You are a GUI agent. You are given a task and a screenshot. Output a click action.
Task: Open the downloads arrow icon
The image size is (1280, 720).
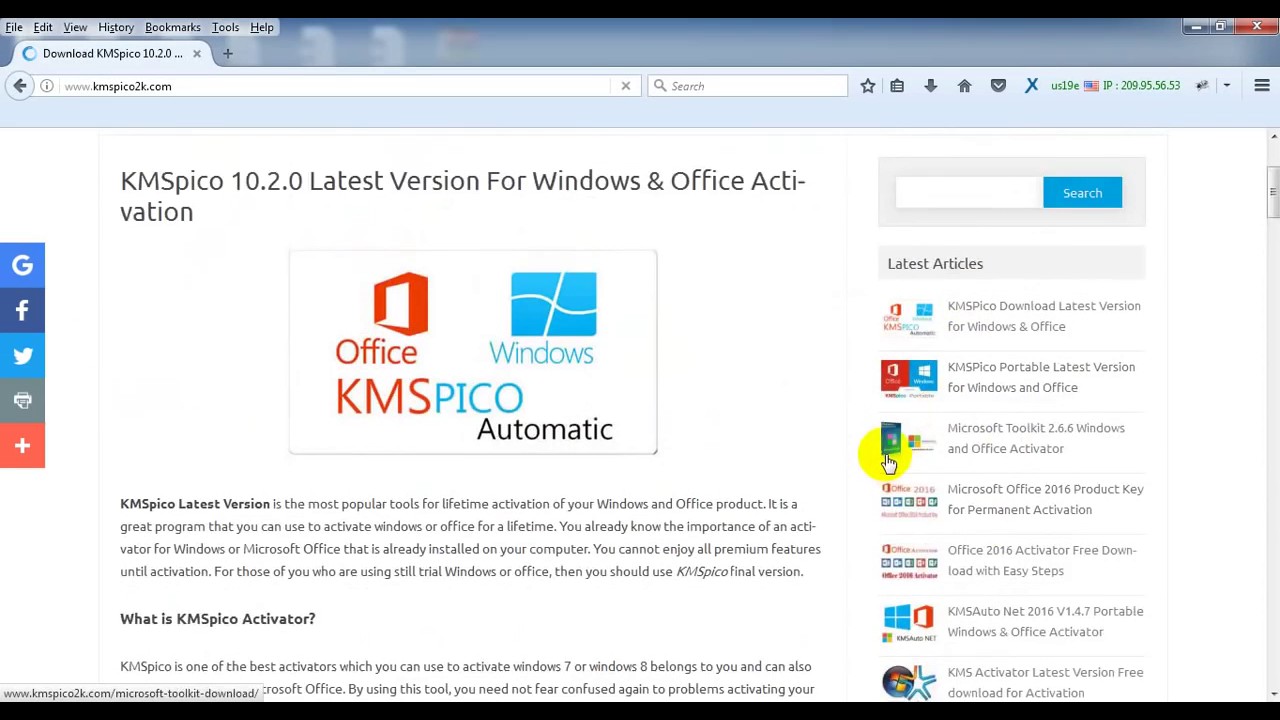(931, 86)
